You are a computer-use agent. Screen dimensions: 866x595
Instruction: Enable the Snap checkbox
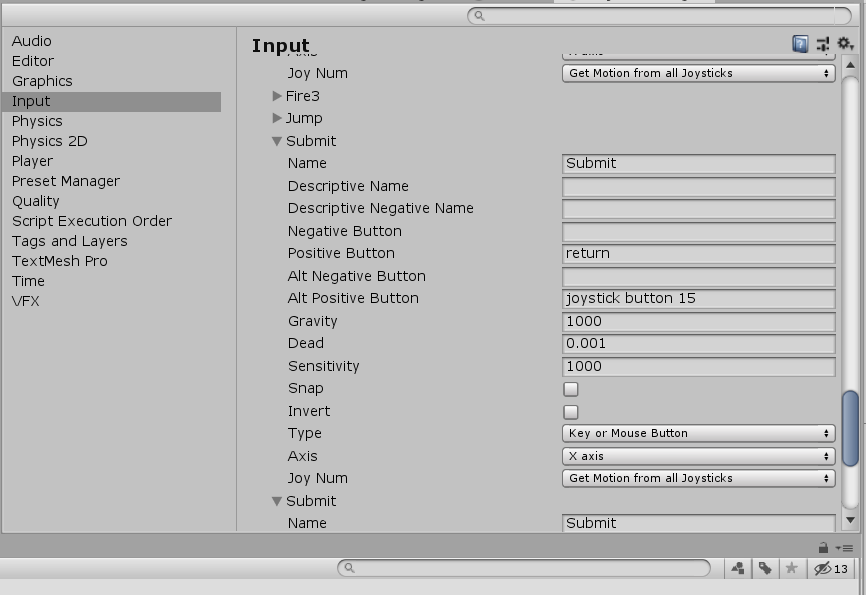(x=571, y=389)
